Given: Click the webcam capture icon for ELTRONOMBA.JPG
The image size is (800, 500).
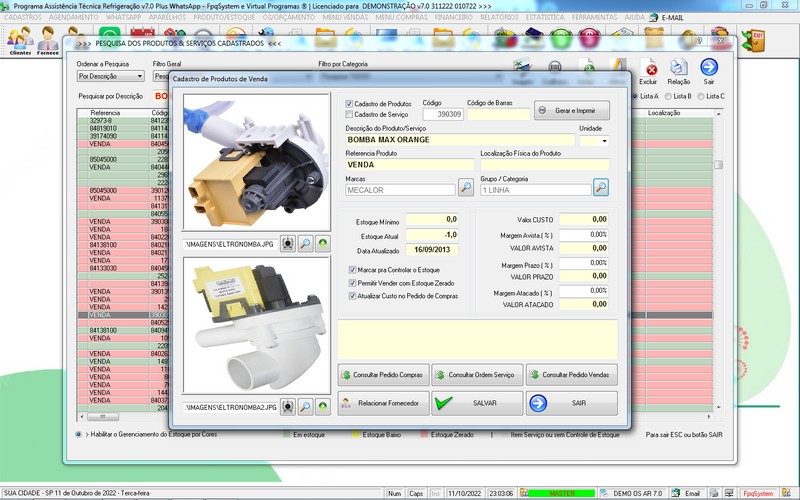Looking at the screenshot, I should (x=287, y=243).
